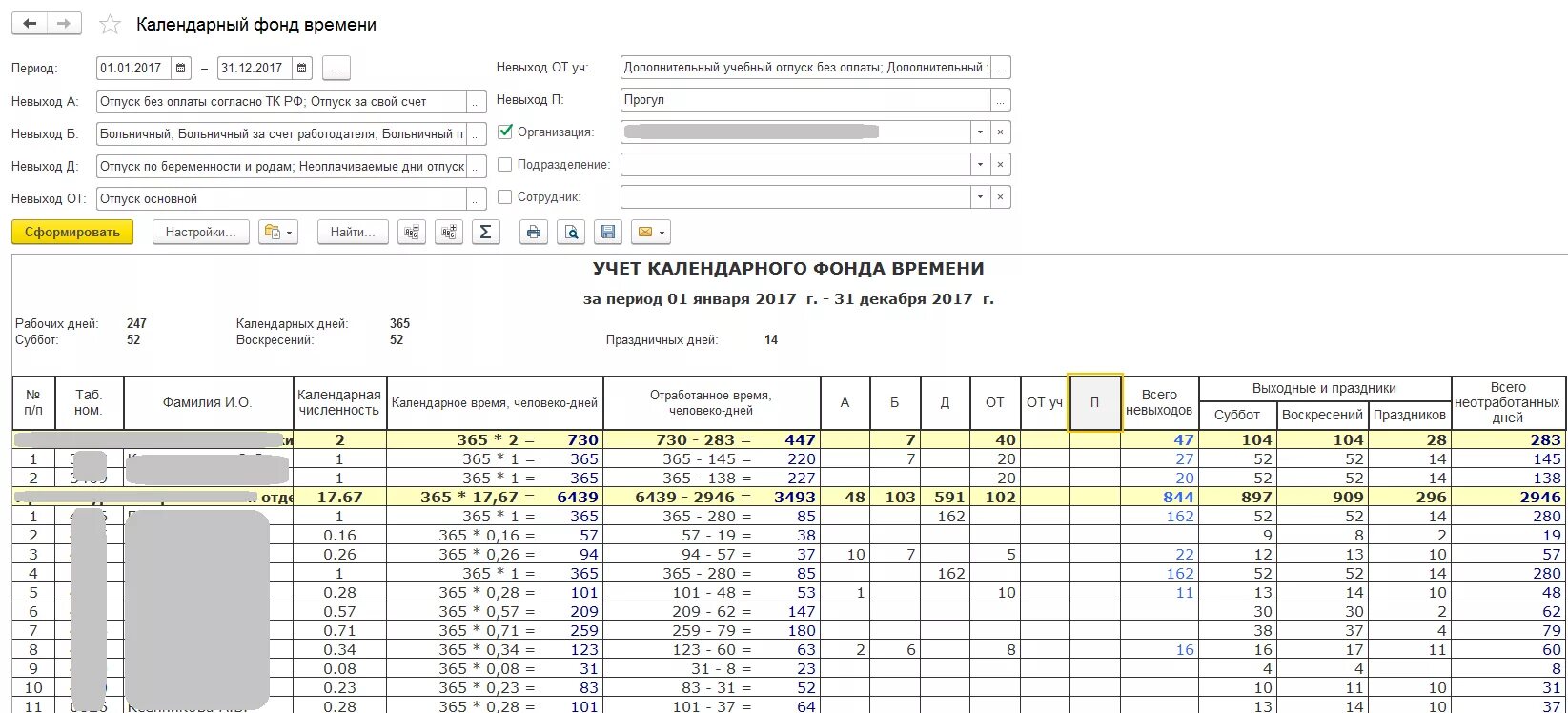This screenshot has width=1568, height=713.
Task: Open period selection ellipsis button
Action: coord(336,68)
